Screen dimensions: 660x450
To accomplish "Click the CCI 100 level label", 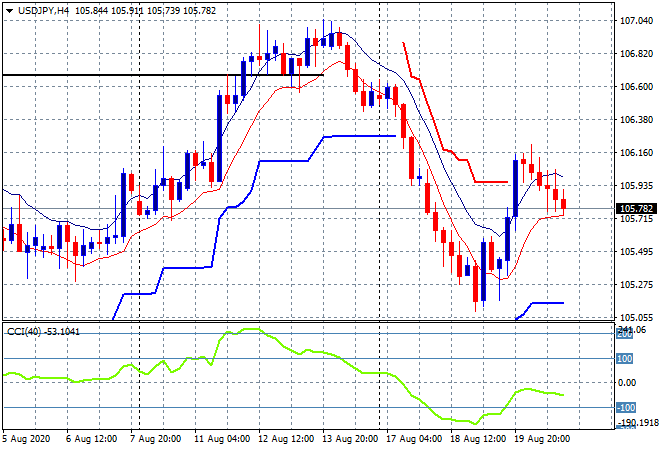I will [624, 359].
